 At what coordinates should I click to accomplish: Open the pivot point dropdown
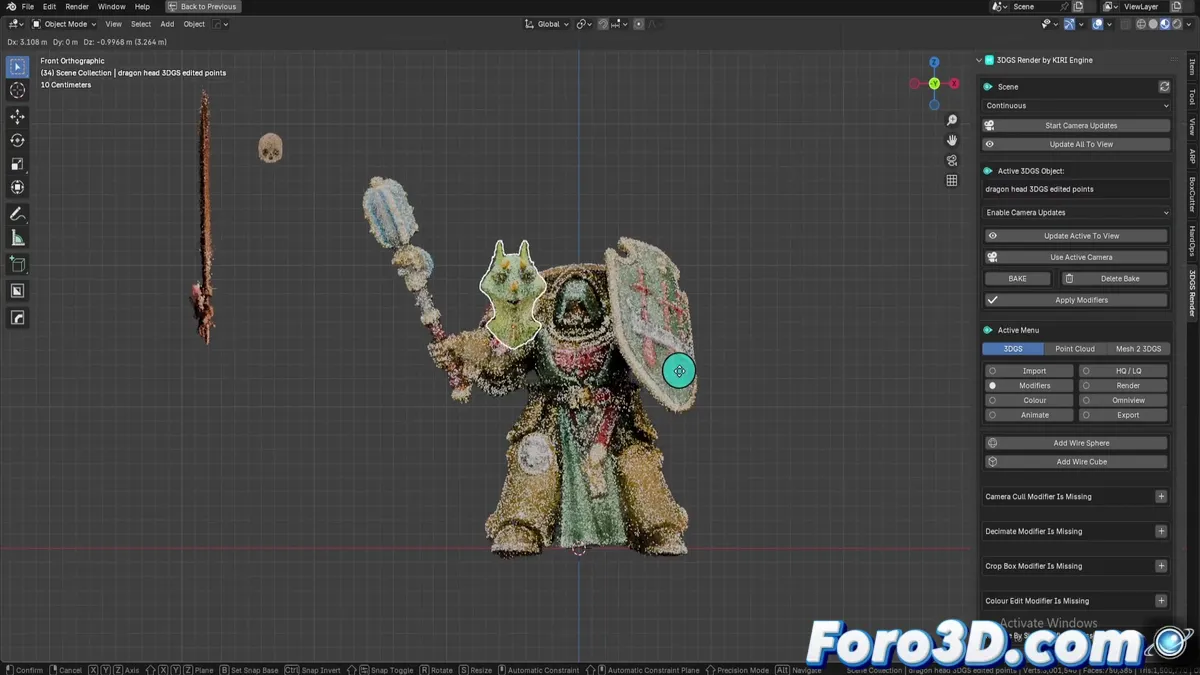click(585, 24)
